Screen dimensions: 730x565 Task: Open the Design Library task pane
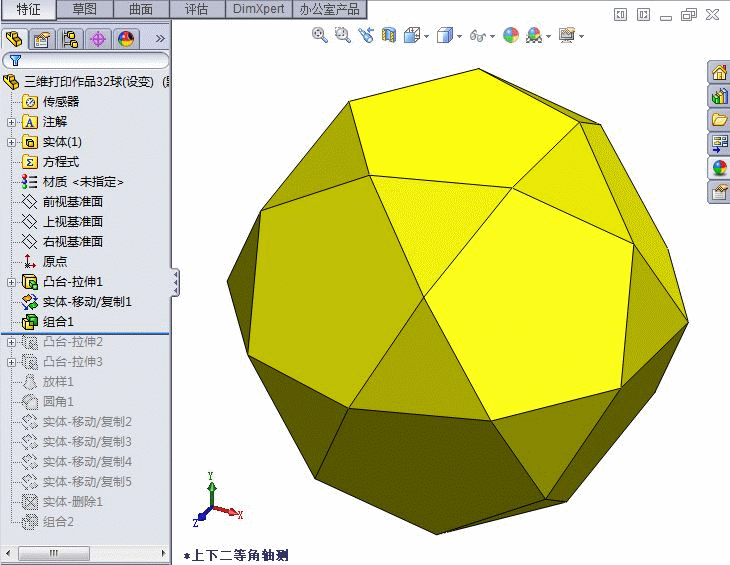point(719,96)
